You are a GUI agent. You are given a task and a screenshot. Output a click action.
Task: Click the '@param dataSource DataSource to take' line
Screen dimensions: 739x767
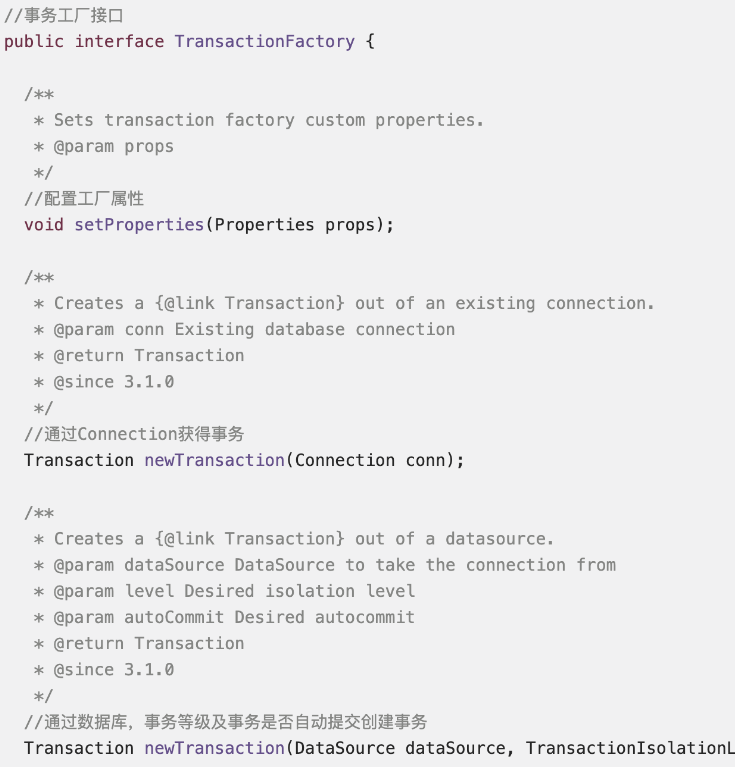334,565
